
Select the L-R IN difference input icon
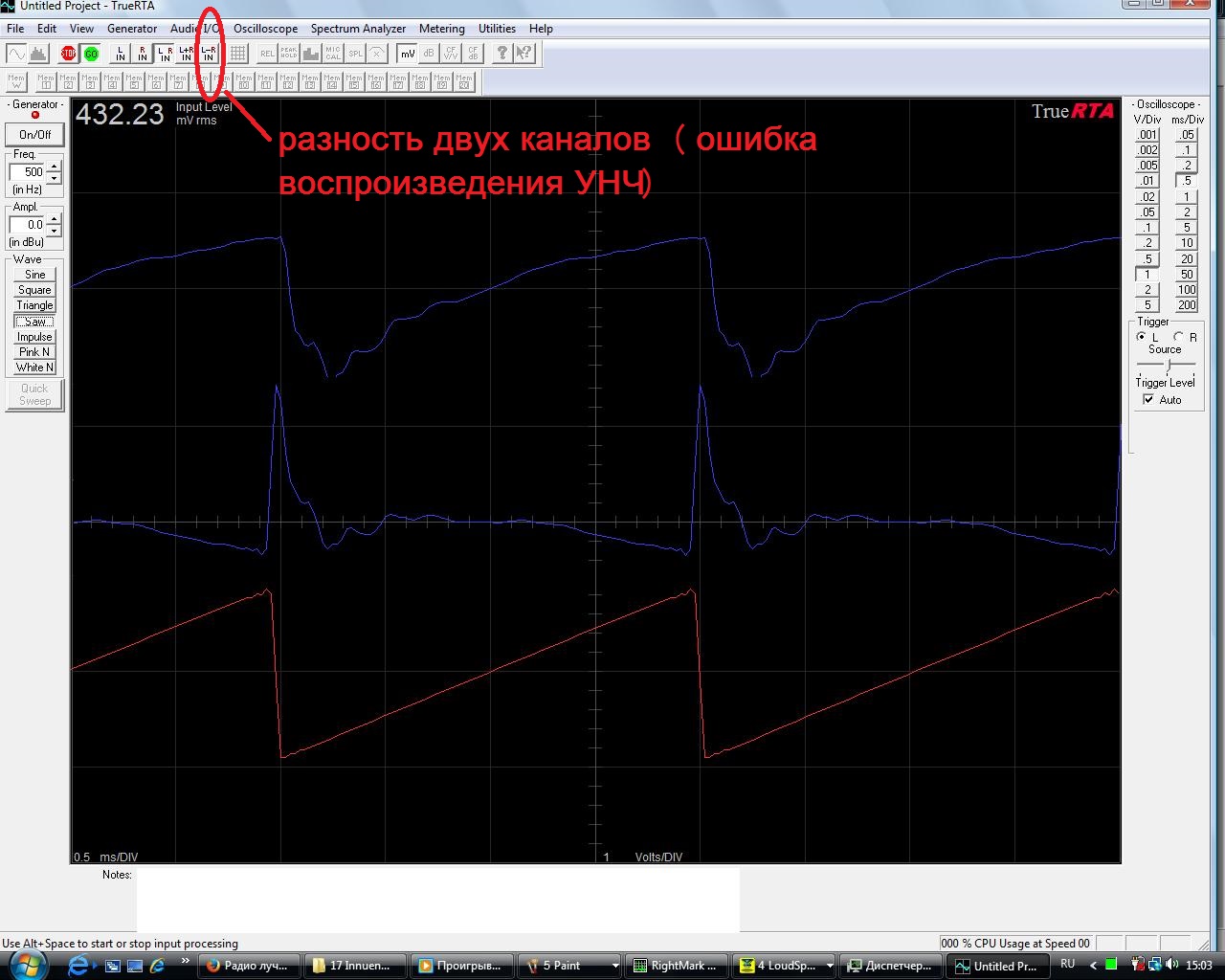pyautogui.click(x=209, y=54)
